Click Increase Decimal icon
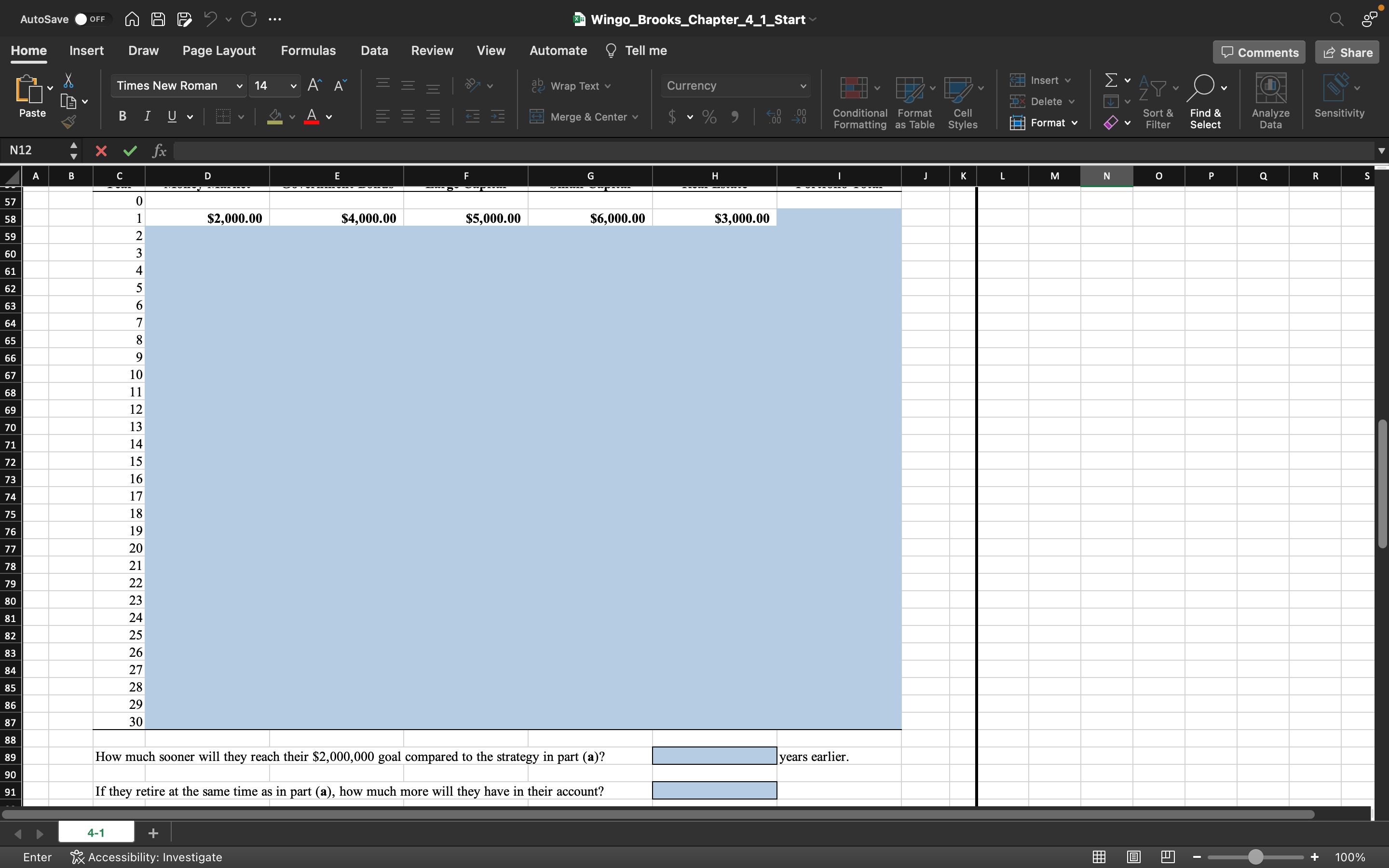Screen dimensions: 1389x868 point(773,117)
